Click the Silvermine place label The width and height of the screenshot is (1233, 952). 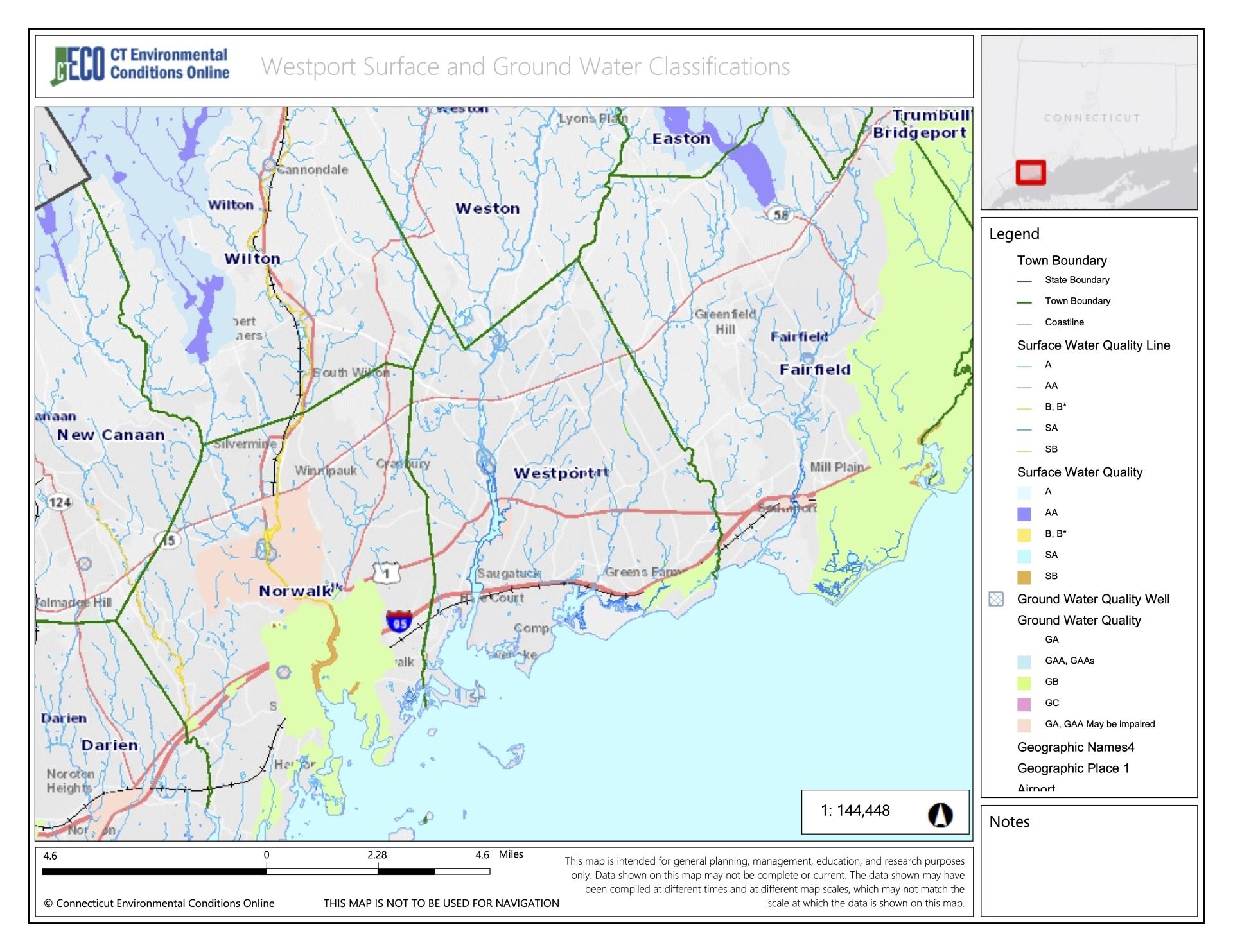(245, 444)
